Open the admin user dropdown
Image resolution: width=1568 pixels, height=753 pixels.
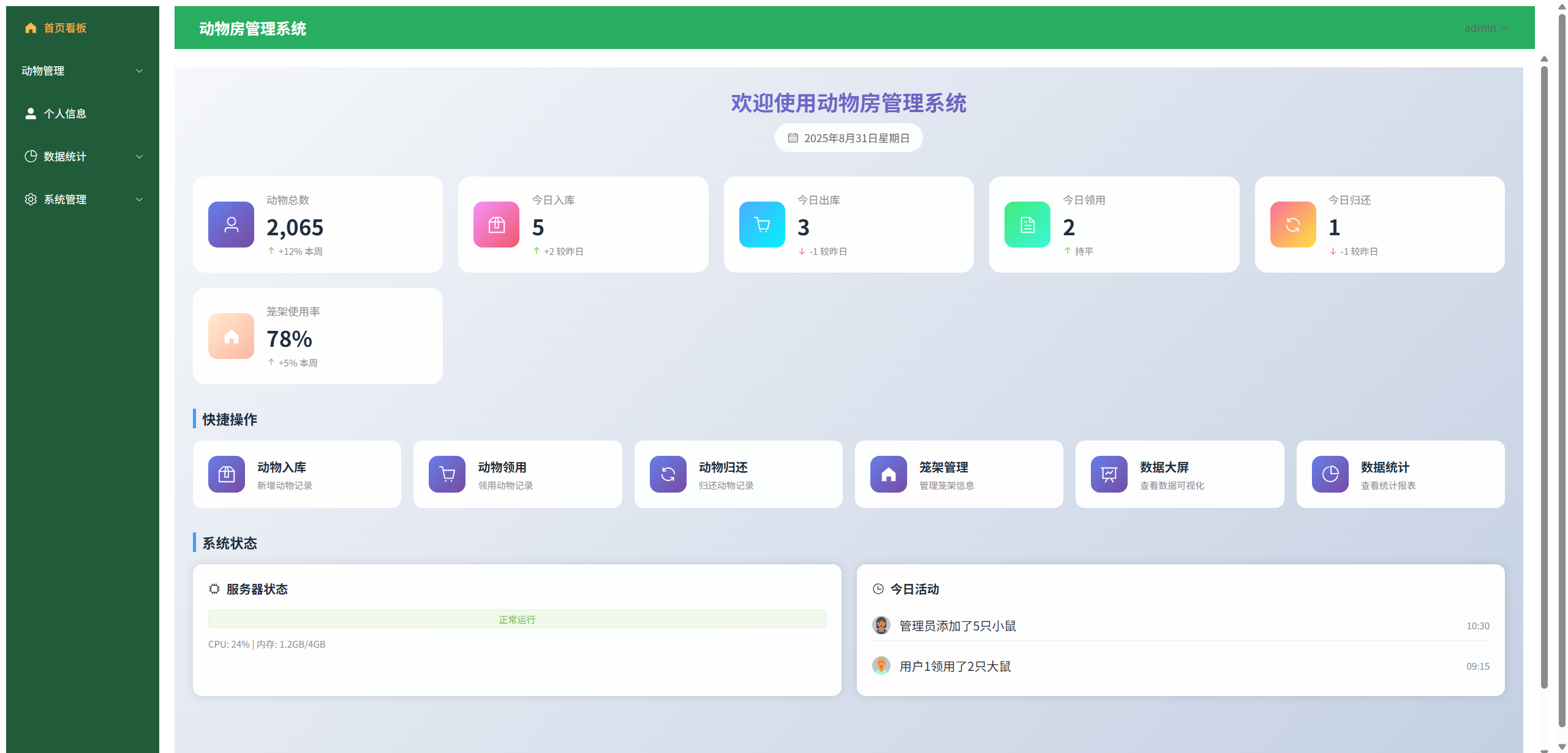1486,28
